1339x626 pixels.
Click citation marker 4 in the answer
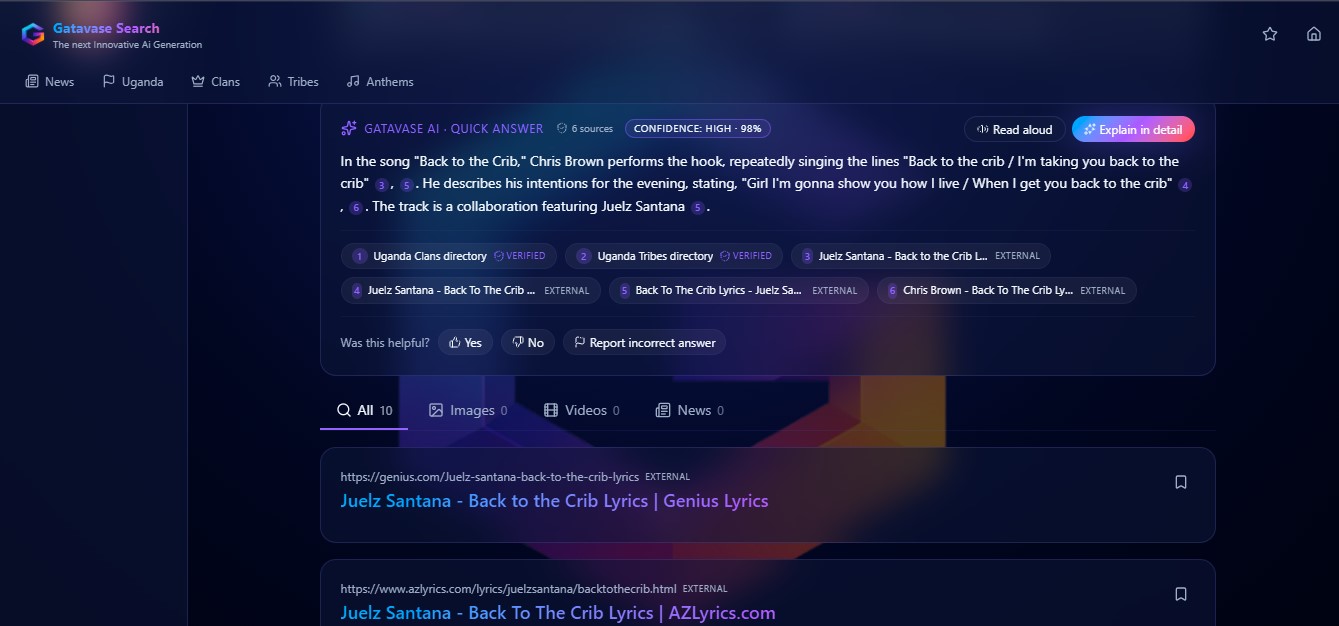coord(1185,185)
